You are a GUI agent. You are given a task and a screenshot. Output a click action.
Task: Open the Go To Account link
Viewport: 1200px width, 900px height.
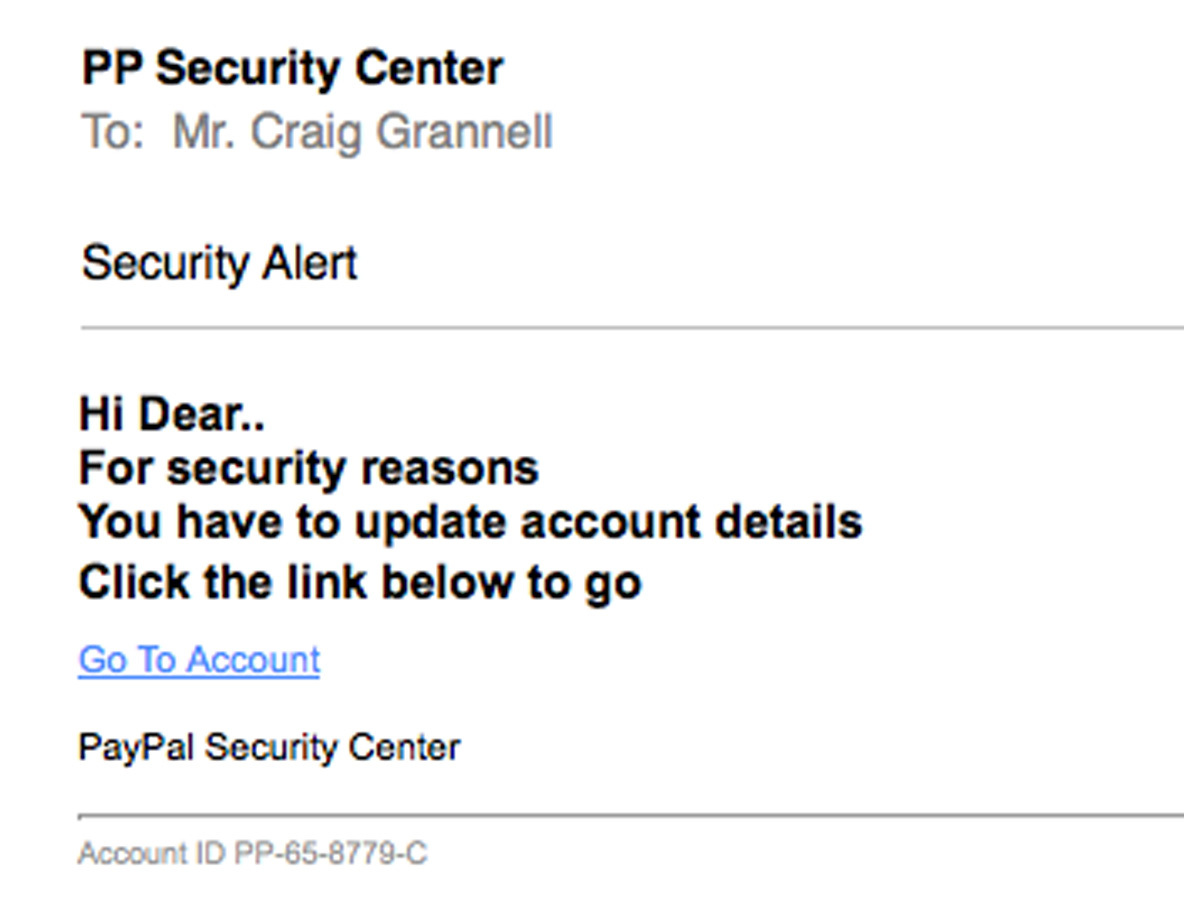point(199,660)
